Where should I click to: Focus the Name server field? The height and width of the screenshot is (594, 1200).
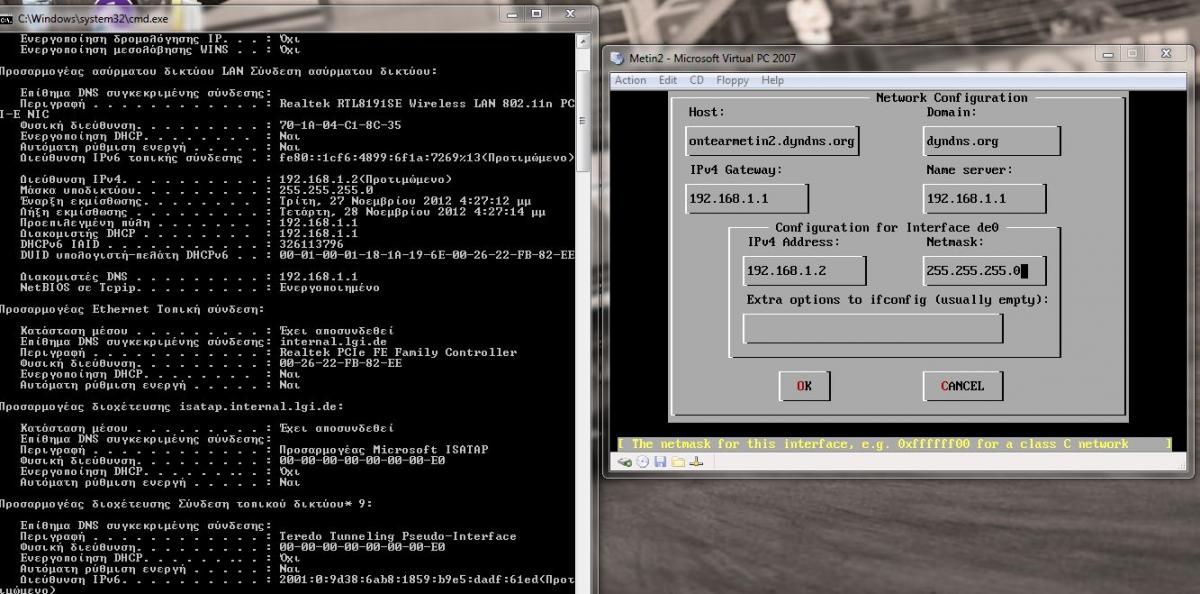click(x=985, y=199)
